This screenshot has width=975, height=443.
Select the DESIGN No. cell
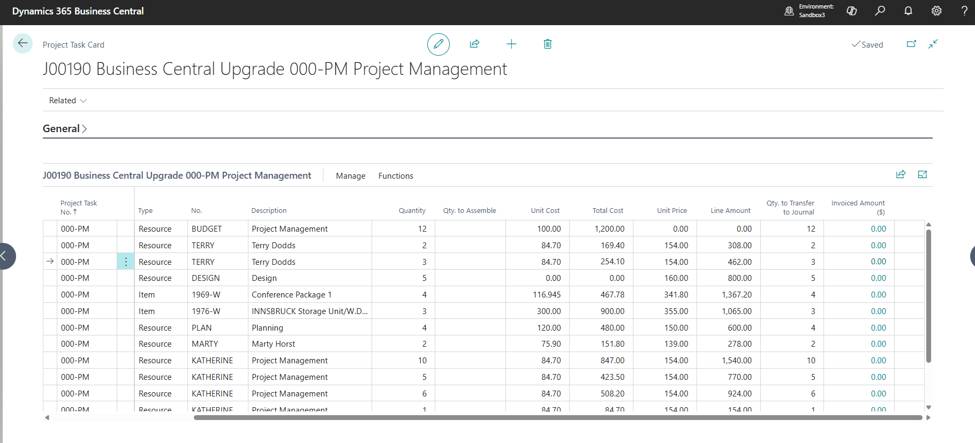(218, 278)
